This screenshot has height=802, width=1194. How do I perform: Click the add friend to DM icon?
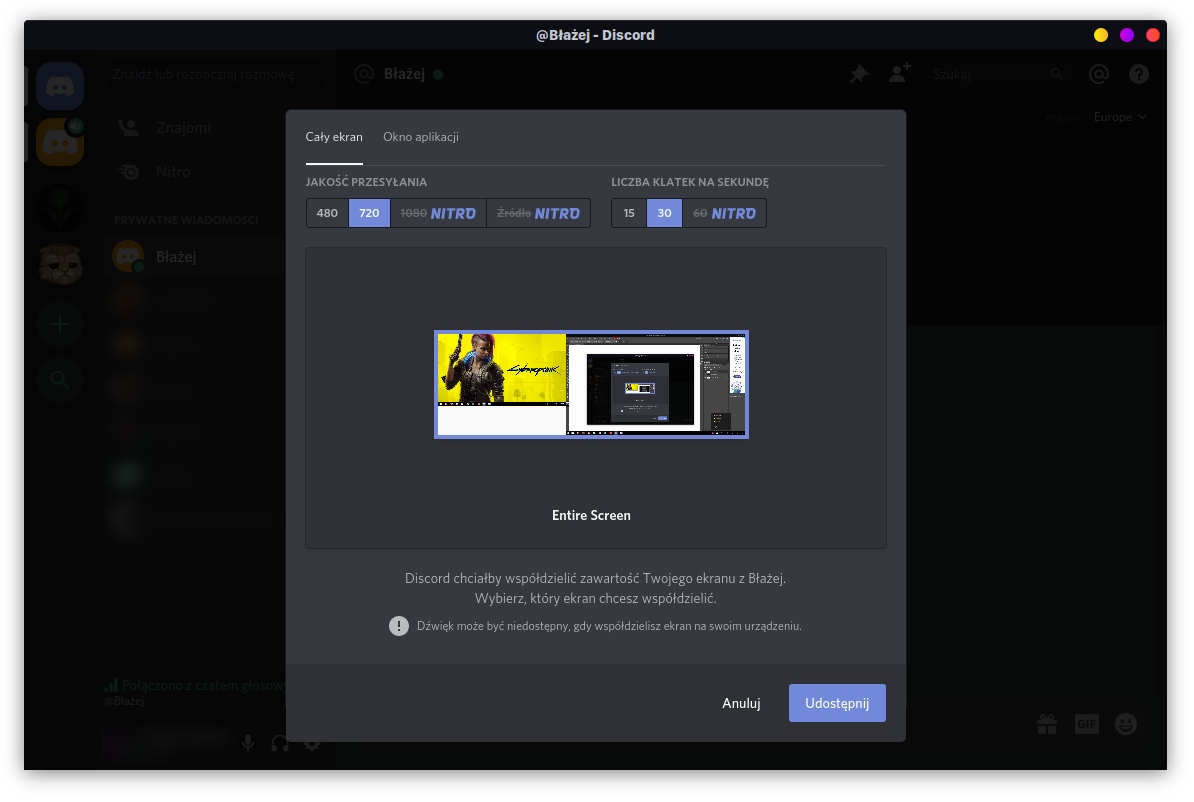point(899,74)
